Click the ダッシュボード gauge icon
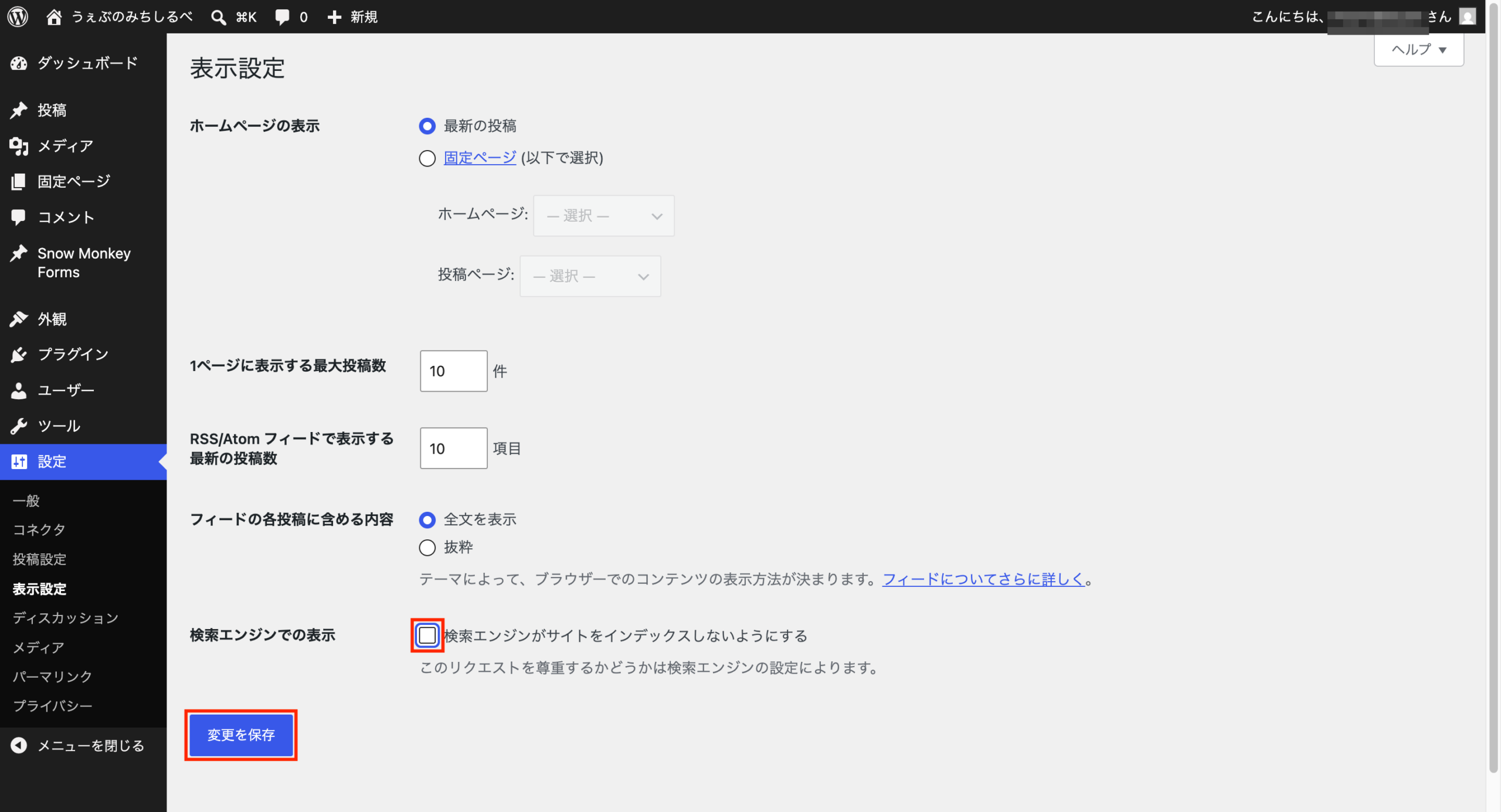The image size is (1501, 812). coord(19,63)
